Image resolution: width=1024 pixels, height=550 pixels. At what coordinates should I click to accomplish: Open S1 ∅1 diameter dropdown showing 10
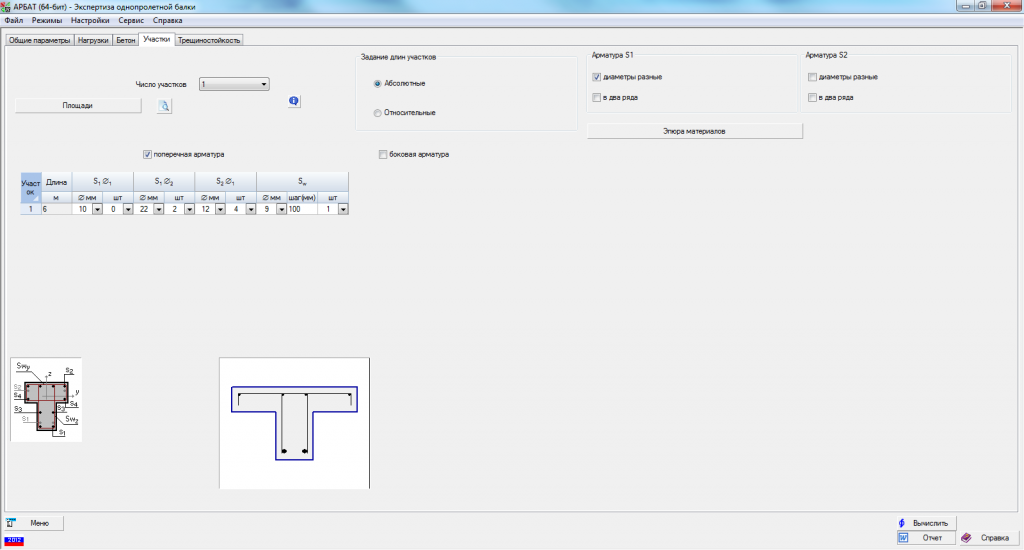tap(97, 209)
